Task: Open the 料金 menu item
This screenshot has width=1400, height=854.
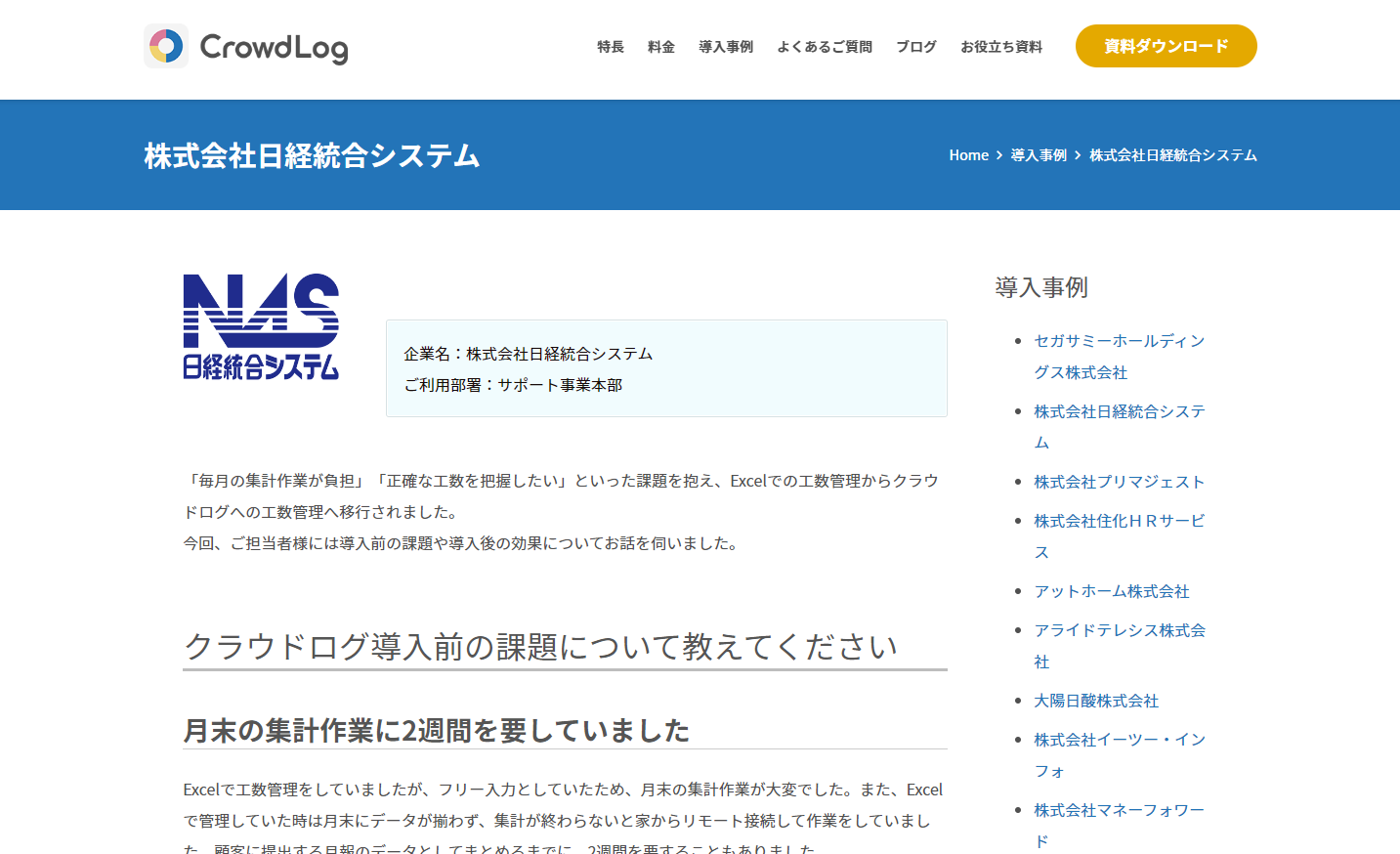Action: pyautogui.click(x=661, y=47)
